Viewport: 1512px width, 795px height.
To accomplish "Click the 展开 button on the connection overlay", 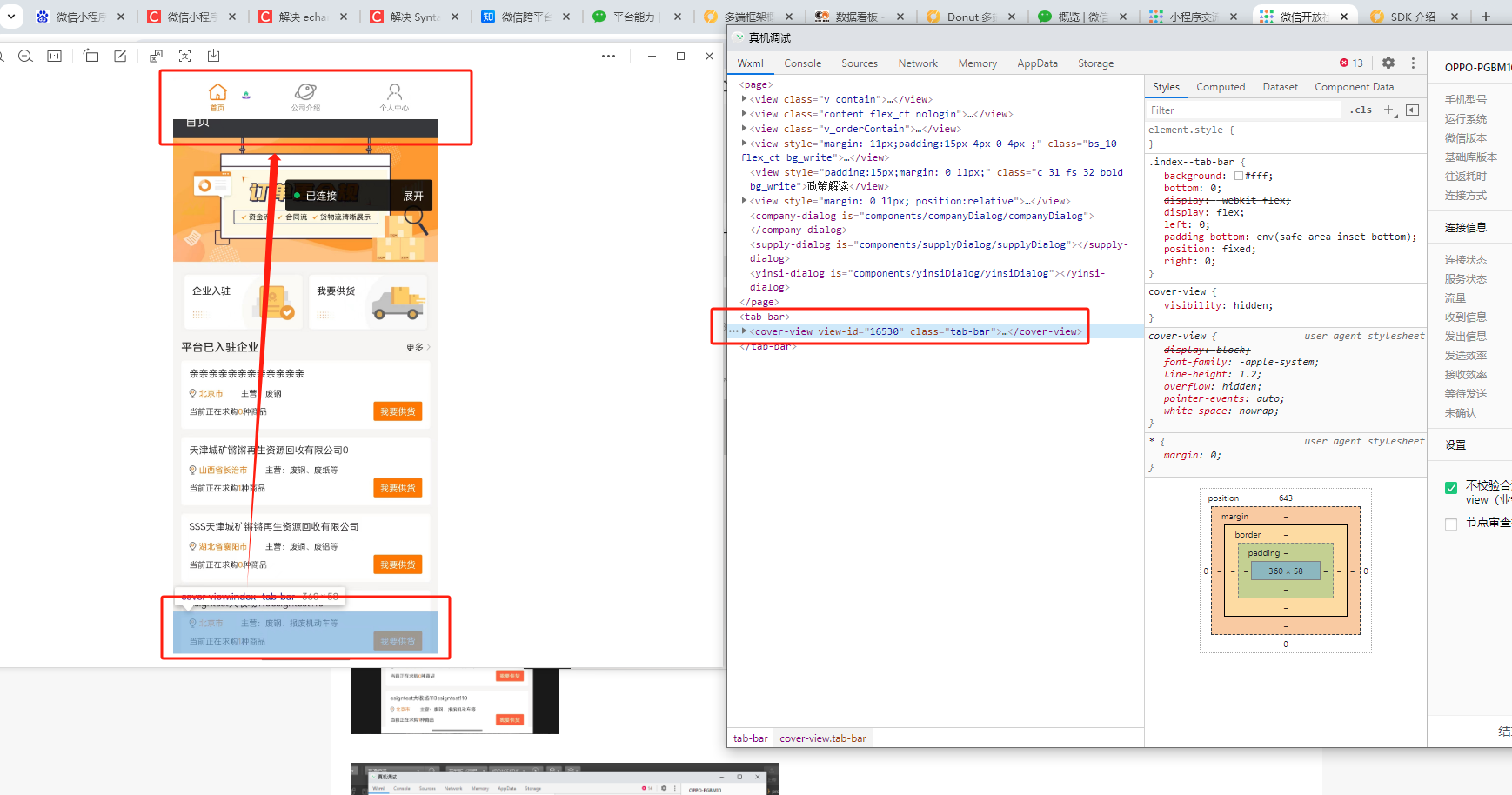I will click(413, 197).
